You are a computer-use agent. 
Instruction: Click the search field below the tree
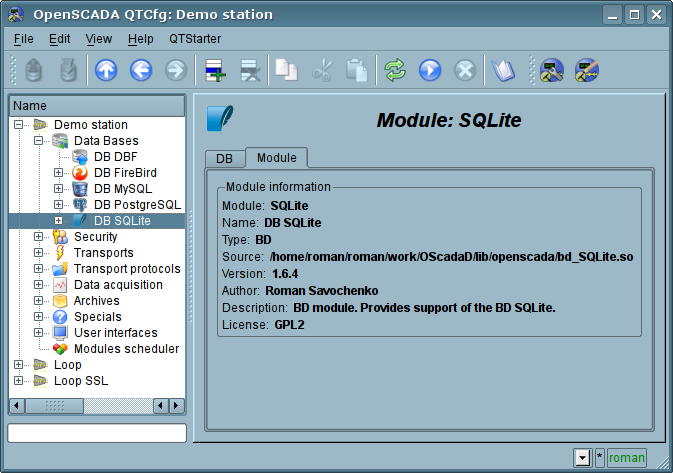(x=97, y=433)
